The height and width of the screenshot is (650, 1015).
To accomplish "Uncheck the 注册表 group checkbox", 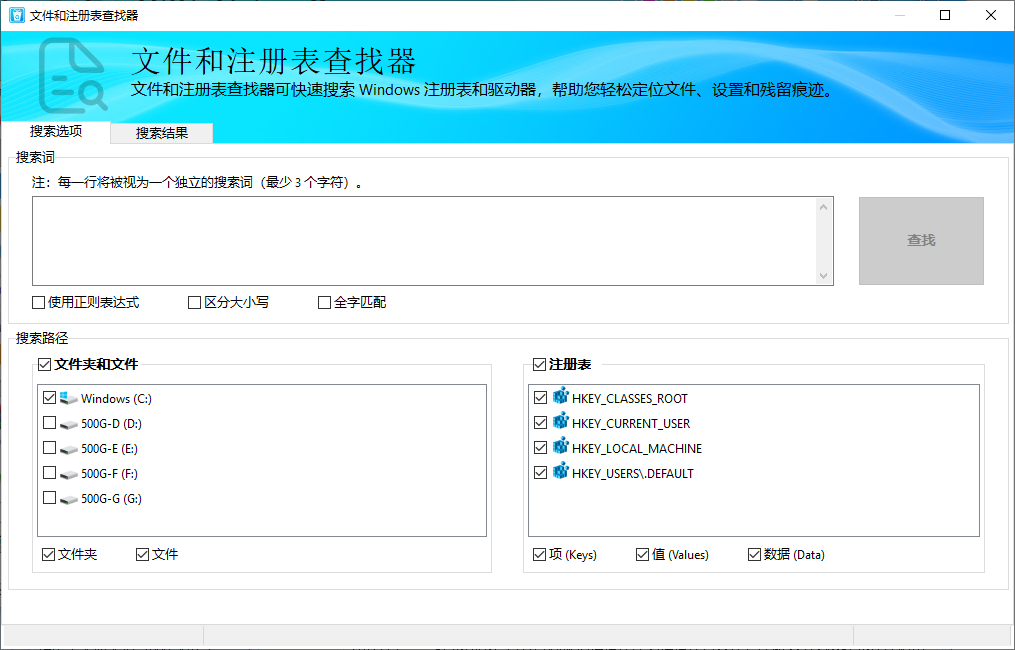I will [540, 365].
